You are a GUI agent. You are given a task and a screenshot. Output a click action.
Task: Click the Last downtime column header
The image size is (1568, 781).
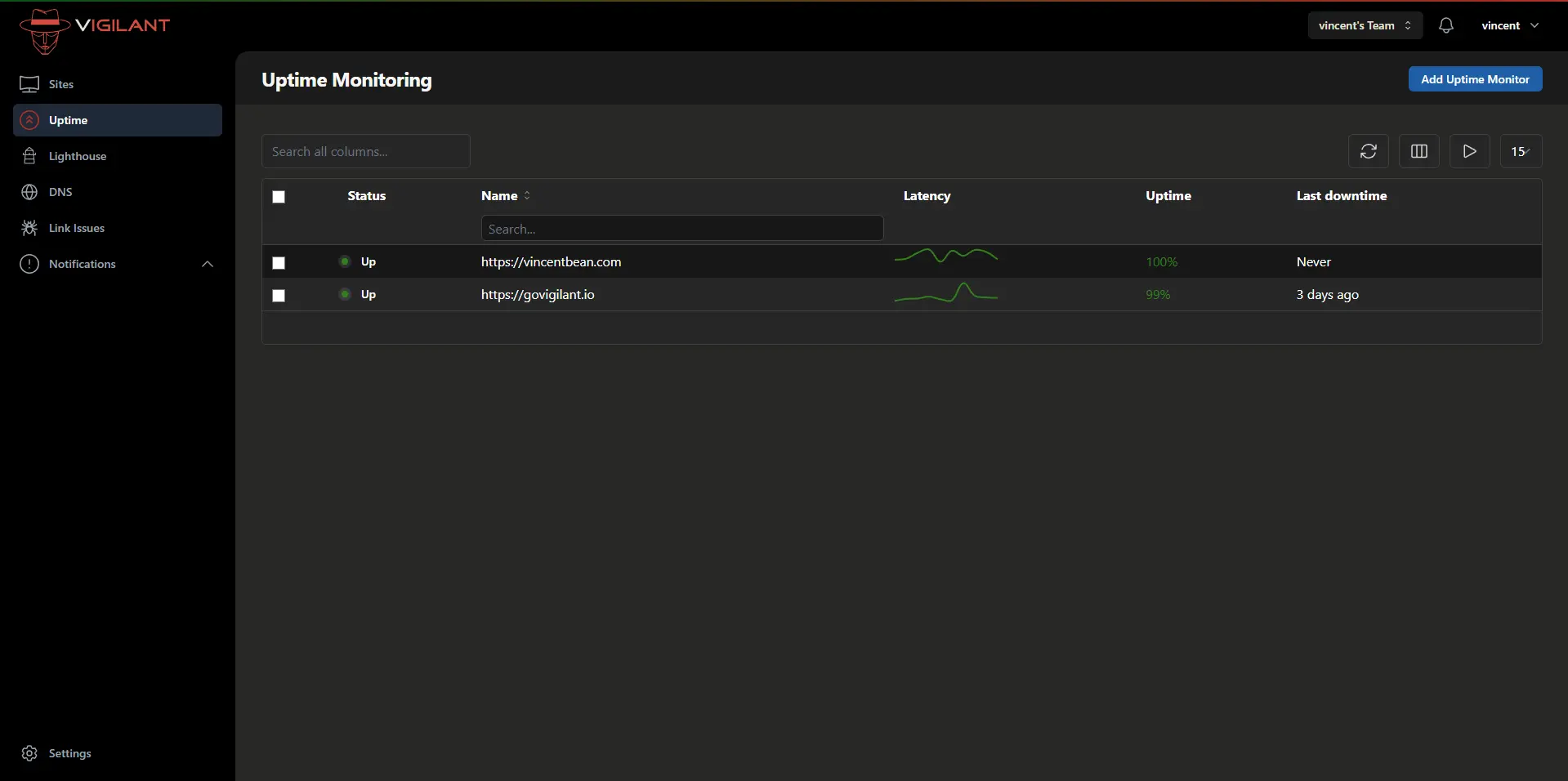click(x=1342, y=196)
